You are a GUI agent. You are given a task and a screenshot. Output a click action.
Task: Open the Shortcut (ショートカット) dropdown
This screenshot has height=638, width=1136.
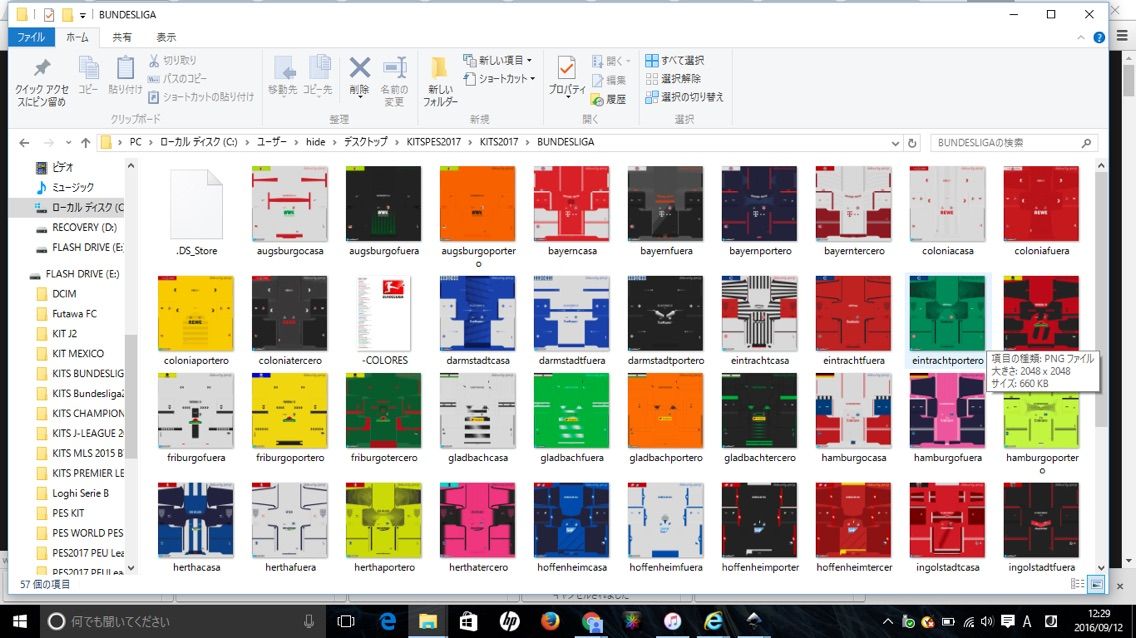[x=499, y=78]
